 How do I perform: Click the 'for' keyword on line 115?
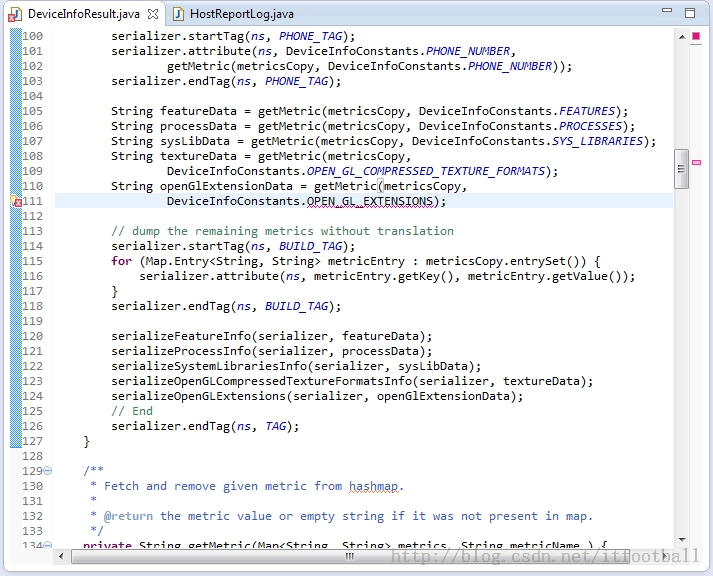point(121,261)
